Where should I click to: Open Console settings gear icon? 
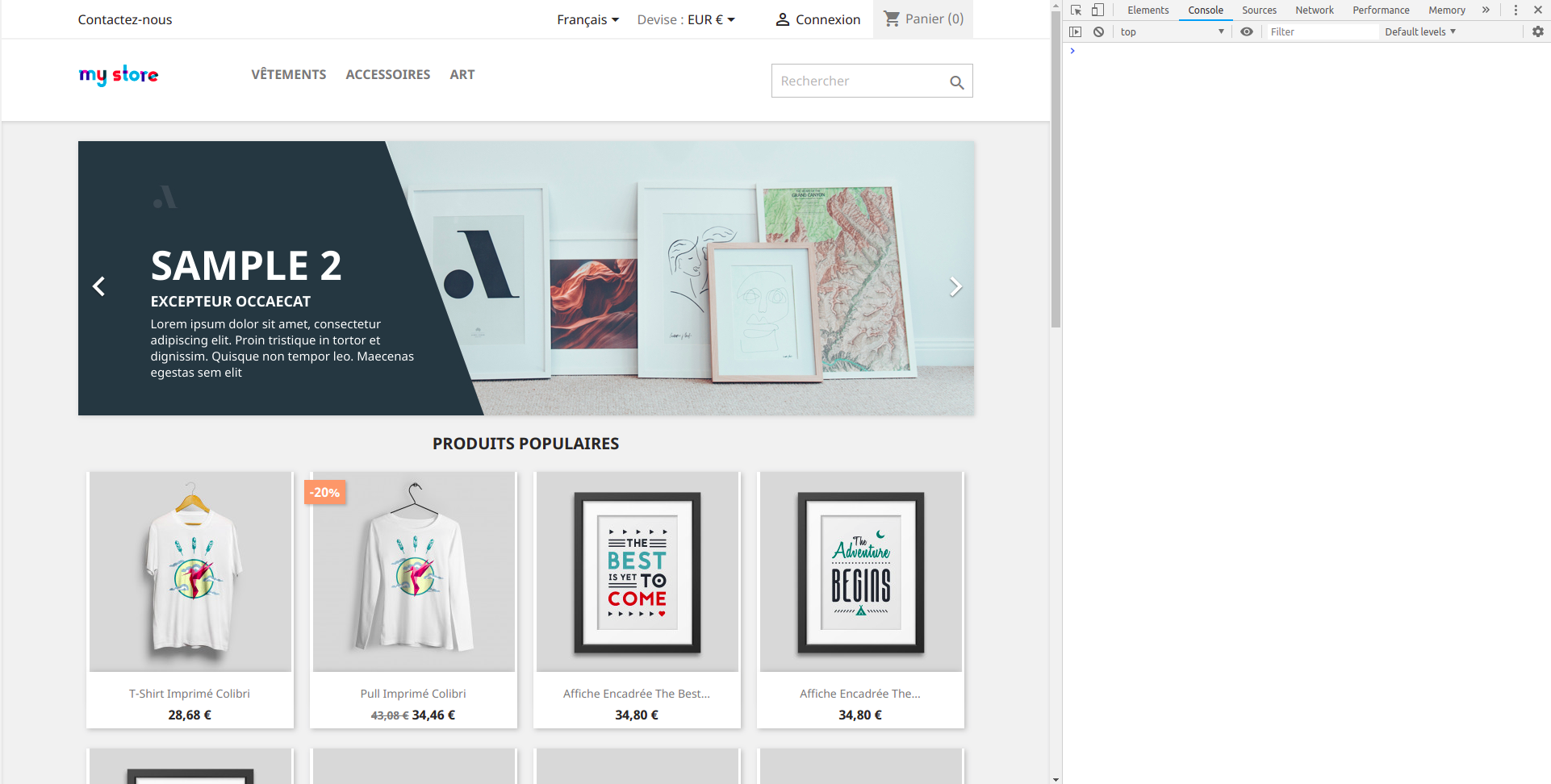click(1538, 31)
